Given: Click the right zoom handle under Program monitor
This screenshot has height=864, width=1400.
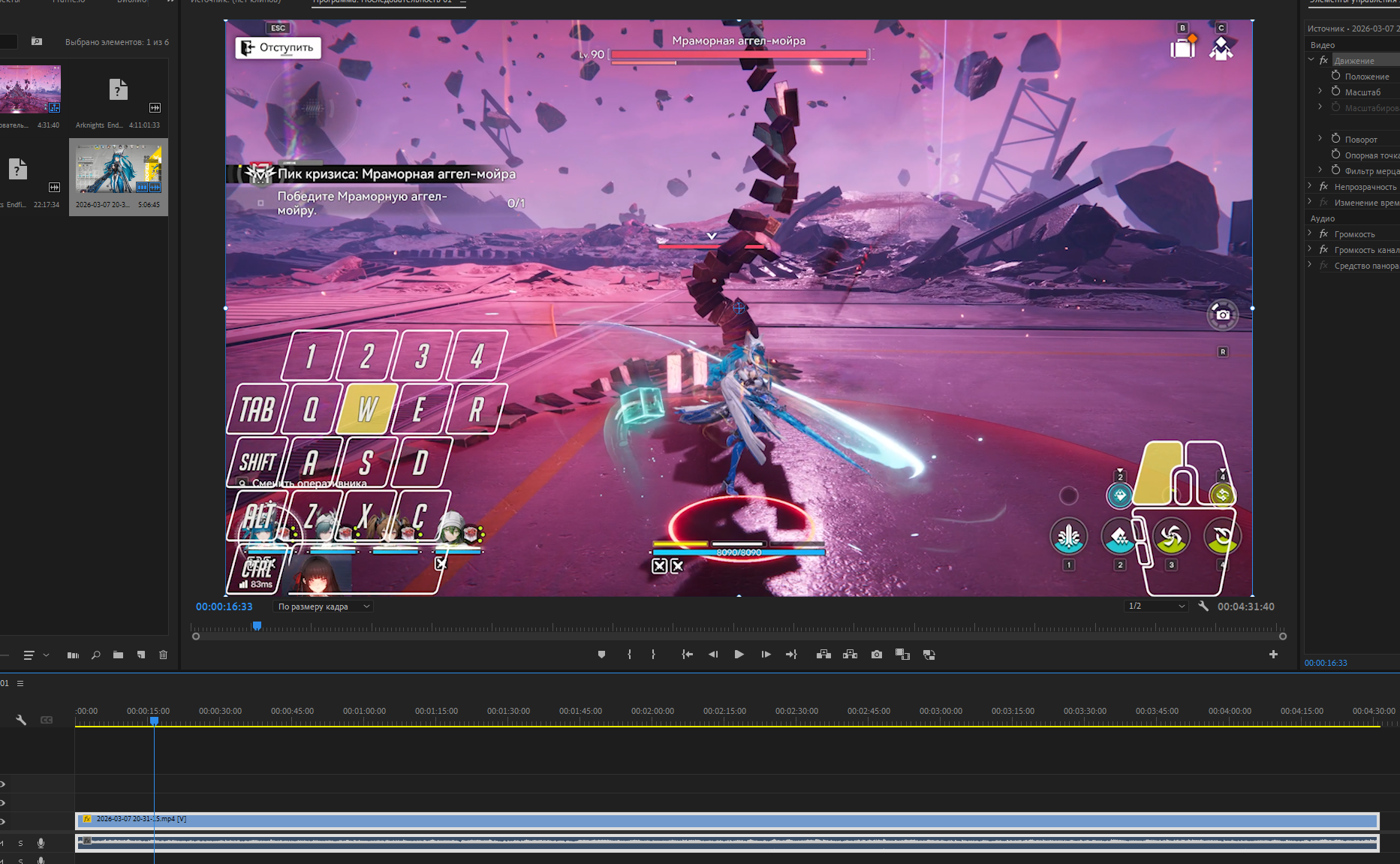Looking at the screenshot, I should pos(1283,637).
